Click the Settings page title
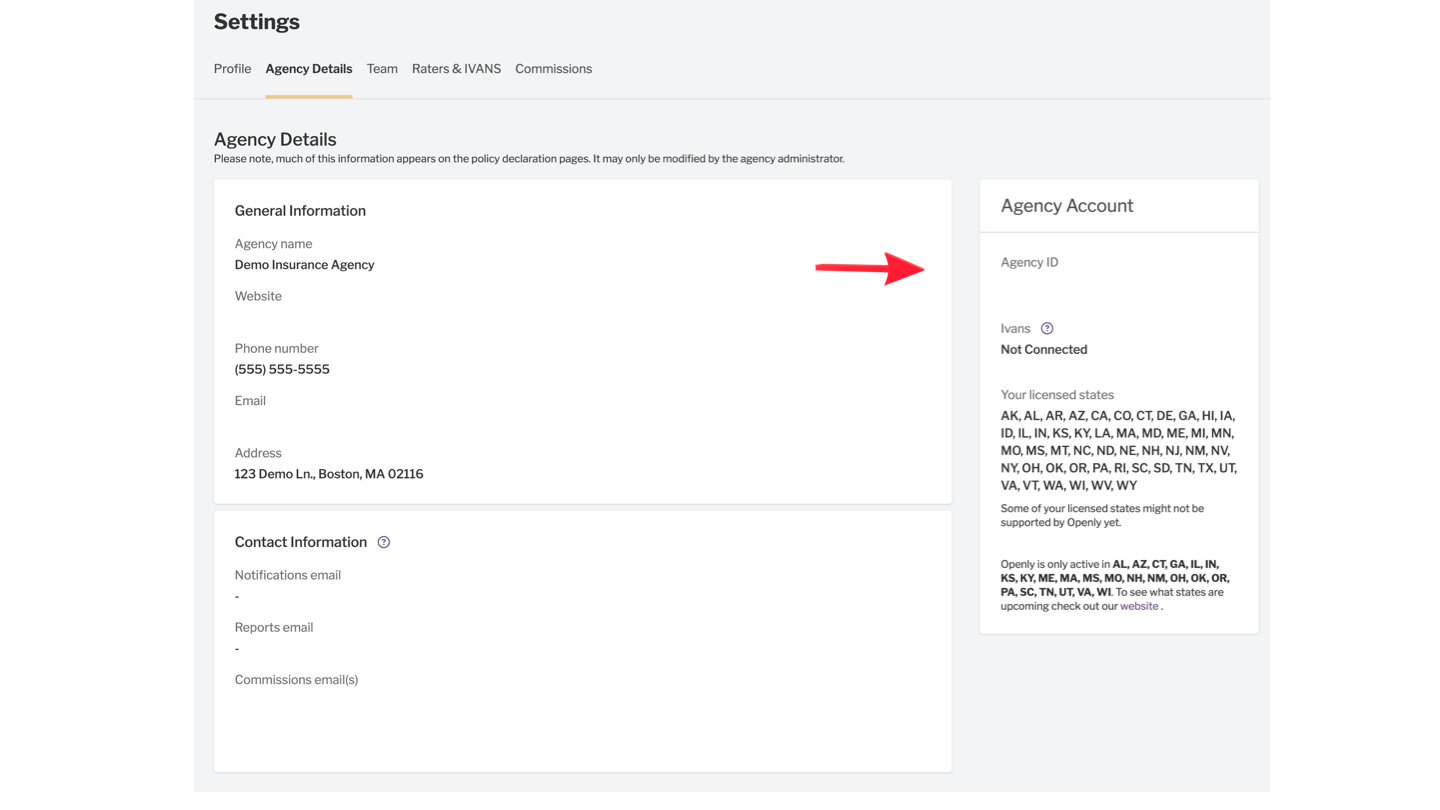 (x=256, y=22)
